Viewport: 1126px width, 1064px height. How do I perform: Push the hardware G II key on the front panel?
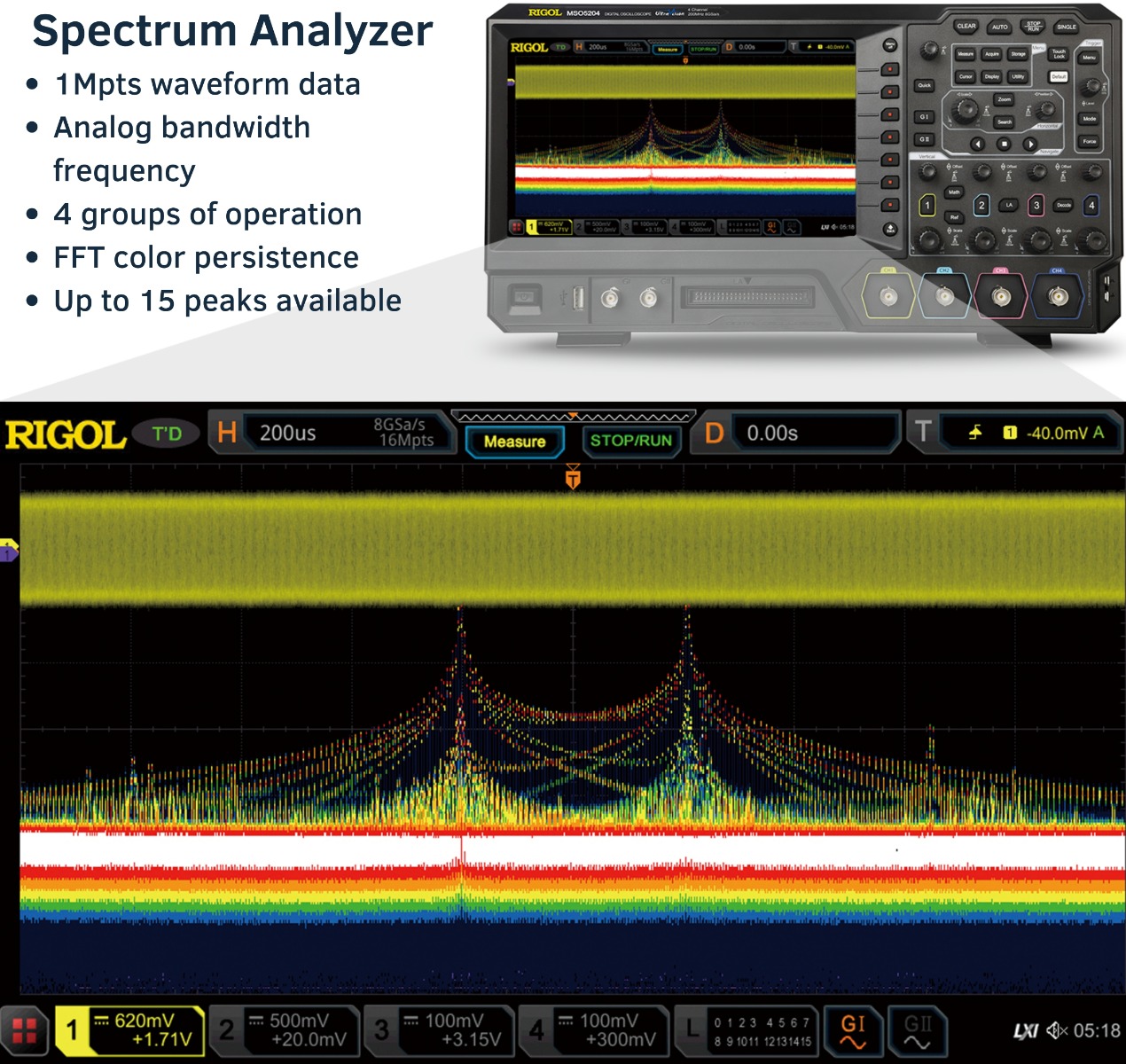click(925, 139)
